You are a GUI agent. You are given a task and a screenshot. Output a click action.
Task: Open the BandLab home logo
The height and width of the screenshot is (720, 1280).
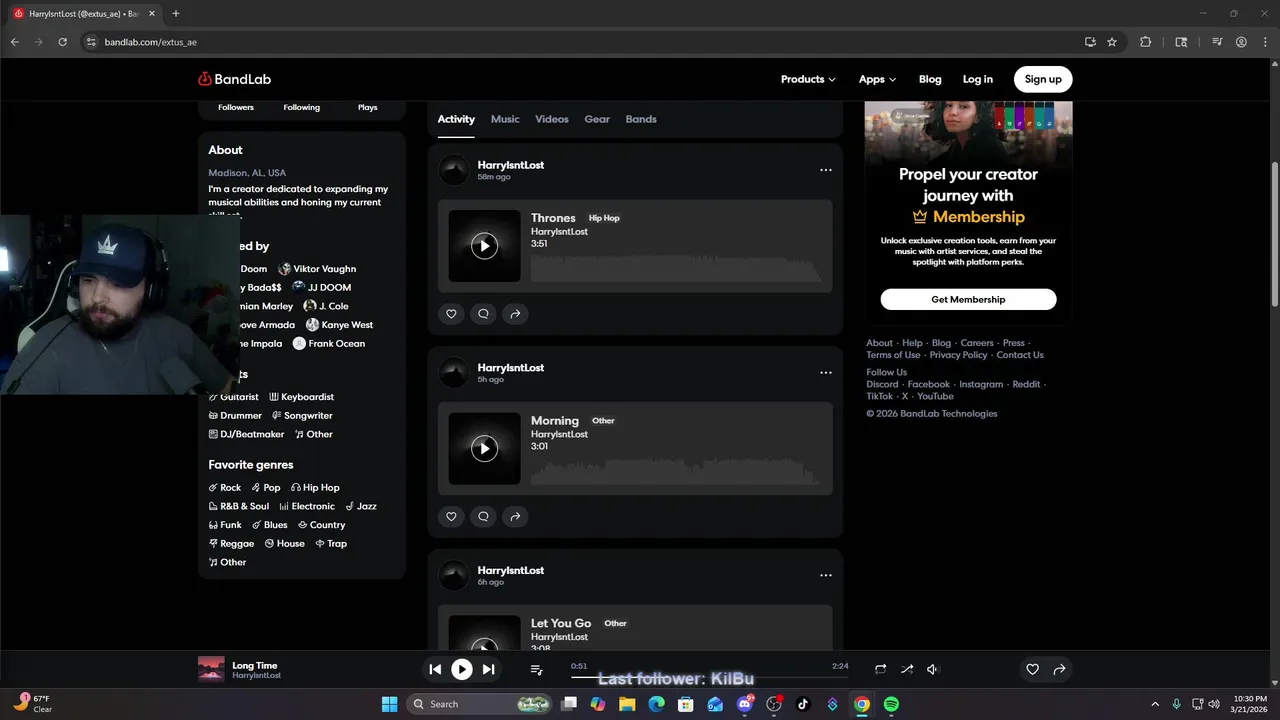[235, 79]
